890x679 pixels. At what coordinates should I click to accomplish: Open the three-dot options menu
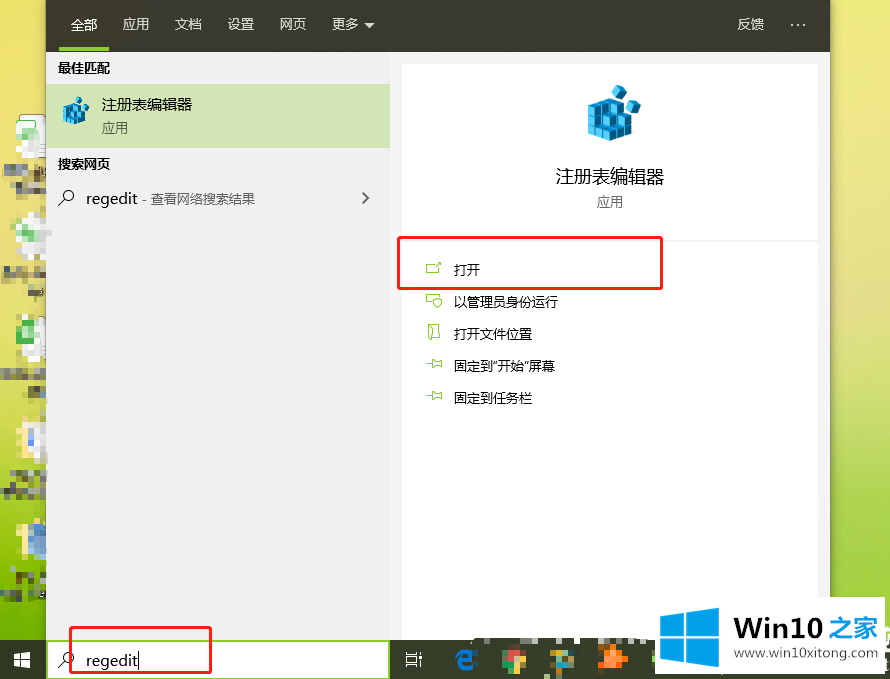coord(797,25)
